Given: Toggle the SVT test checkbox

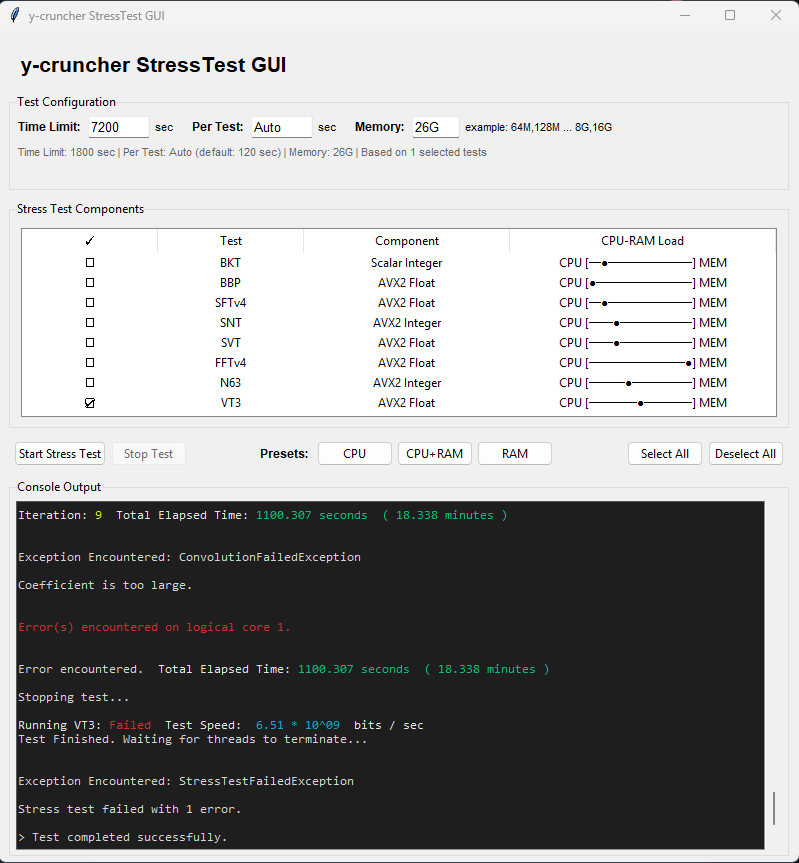Looking at the screenshot, I should pos(90,343).
